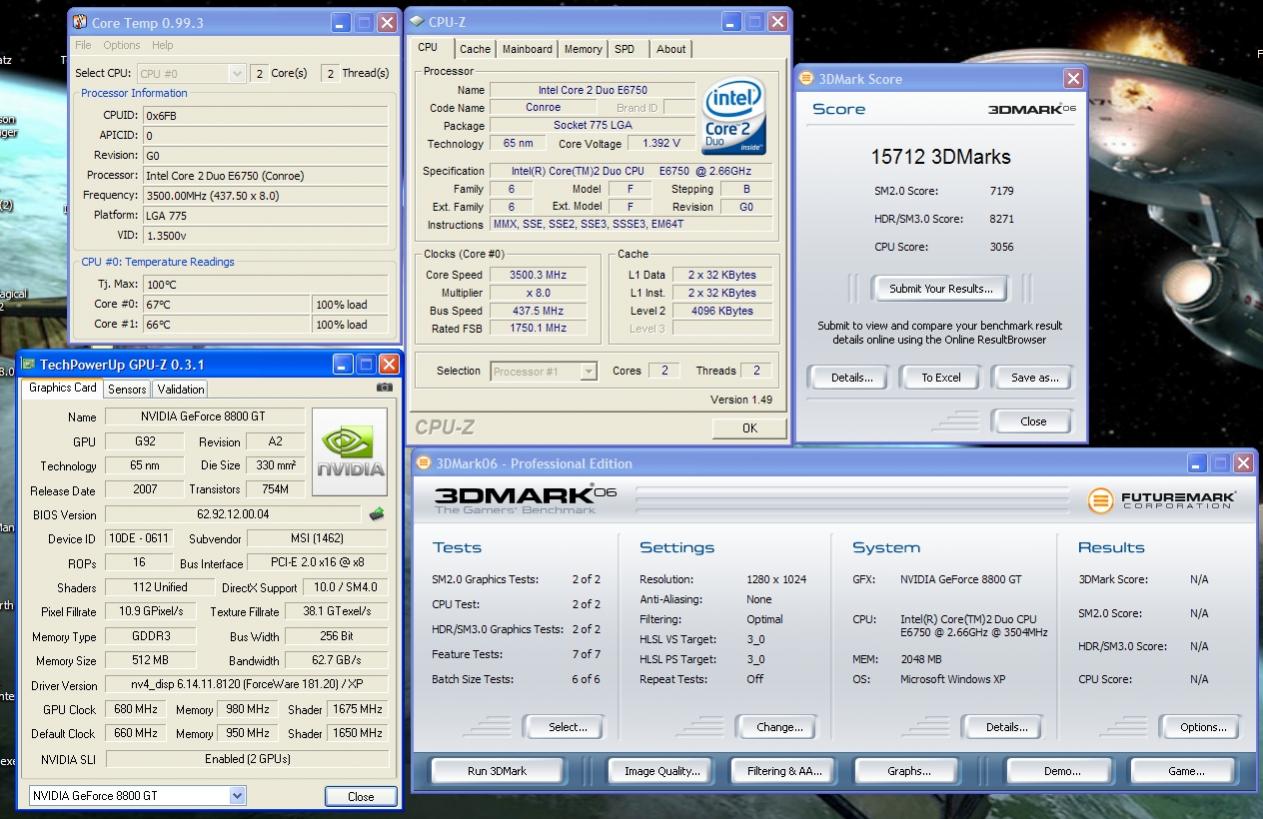Click the GPU-Z title bar icon

click(x=30, y=364)
